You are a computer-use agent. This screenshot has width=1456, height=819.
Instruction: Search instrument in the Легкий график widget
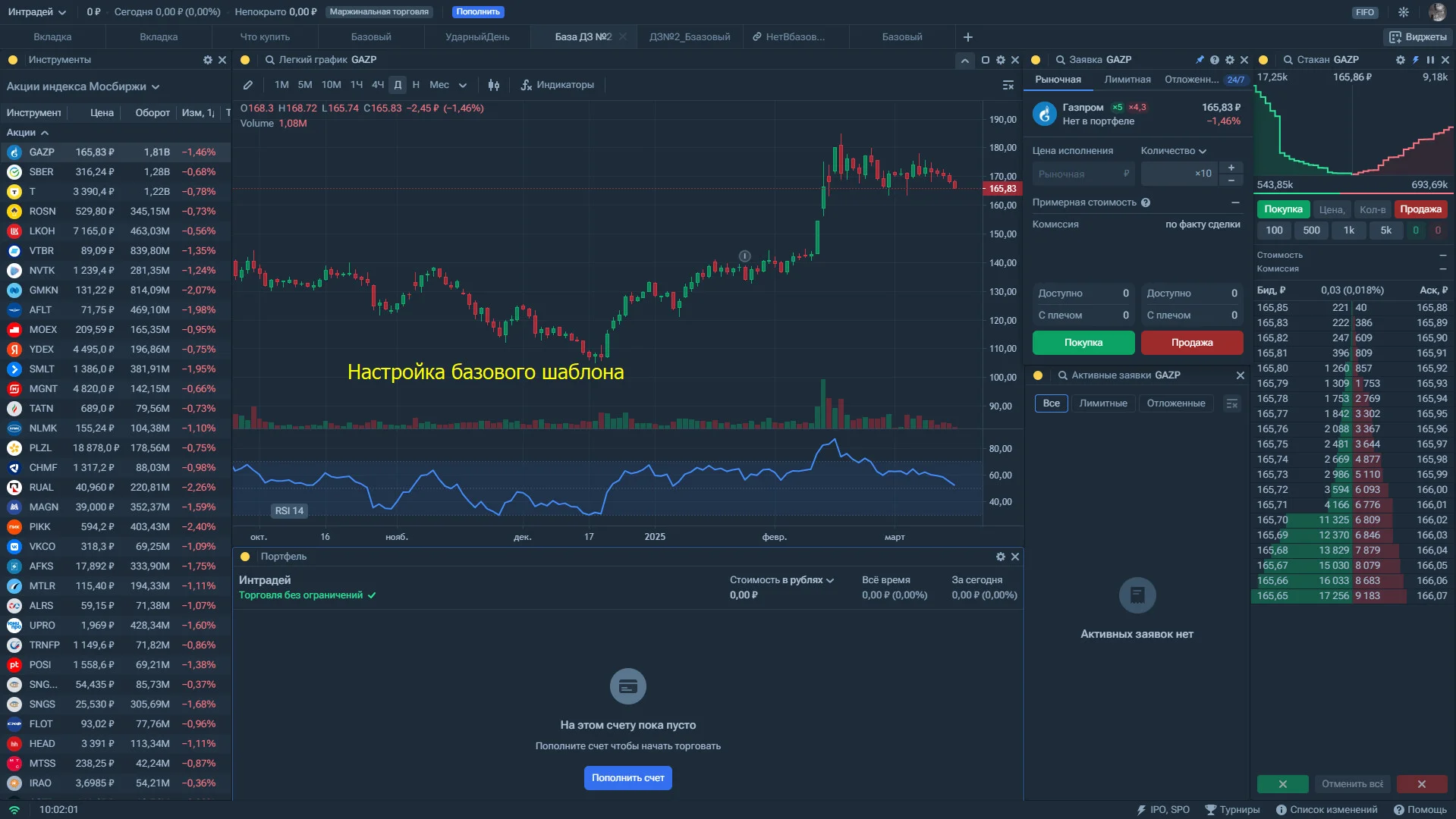pos(269,60)
